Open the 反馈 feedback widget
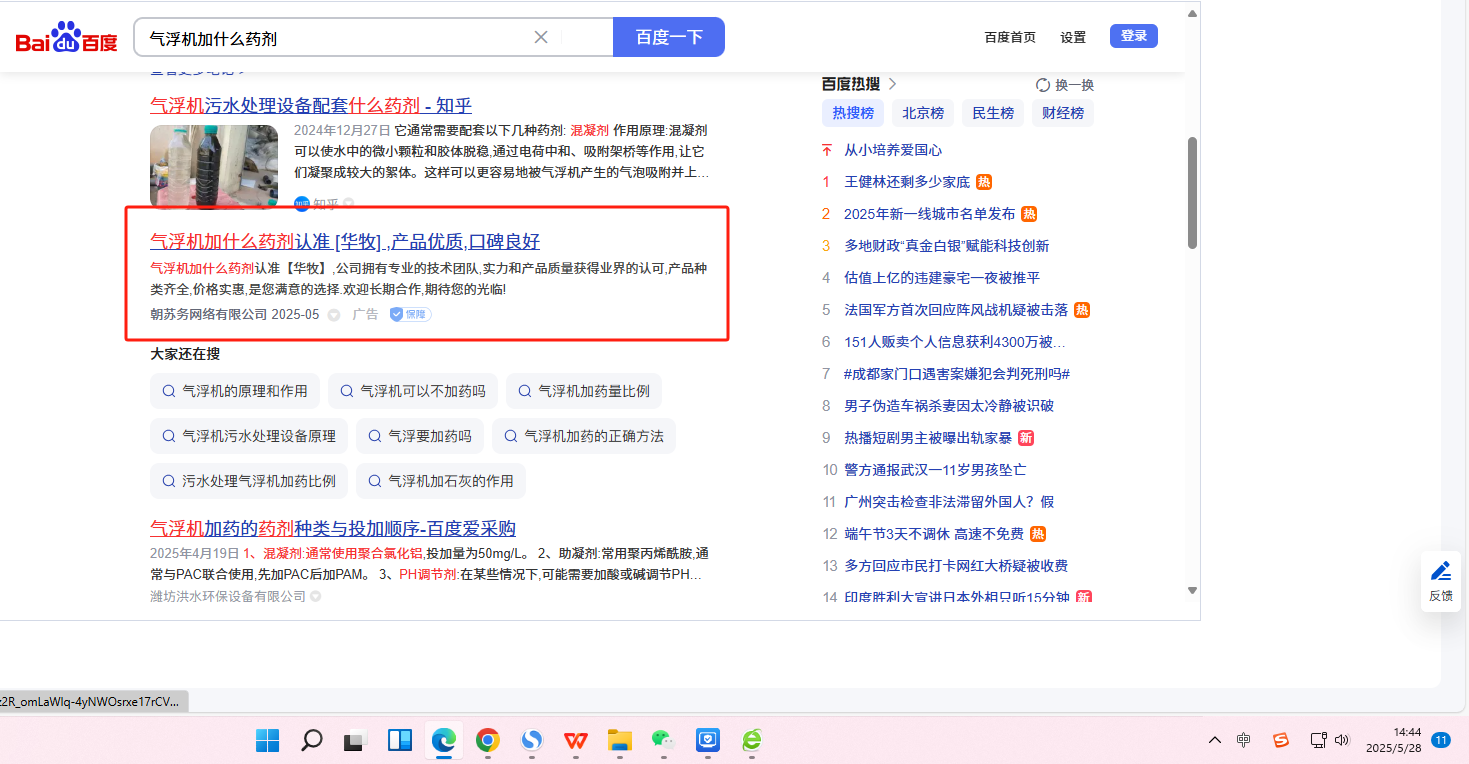The width and height of the screenshot is (1469, 764). [x=1441, y=581]
